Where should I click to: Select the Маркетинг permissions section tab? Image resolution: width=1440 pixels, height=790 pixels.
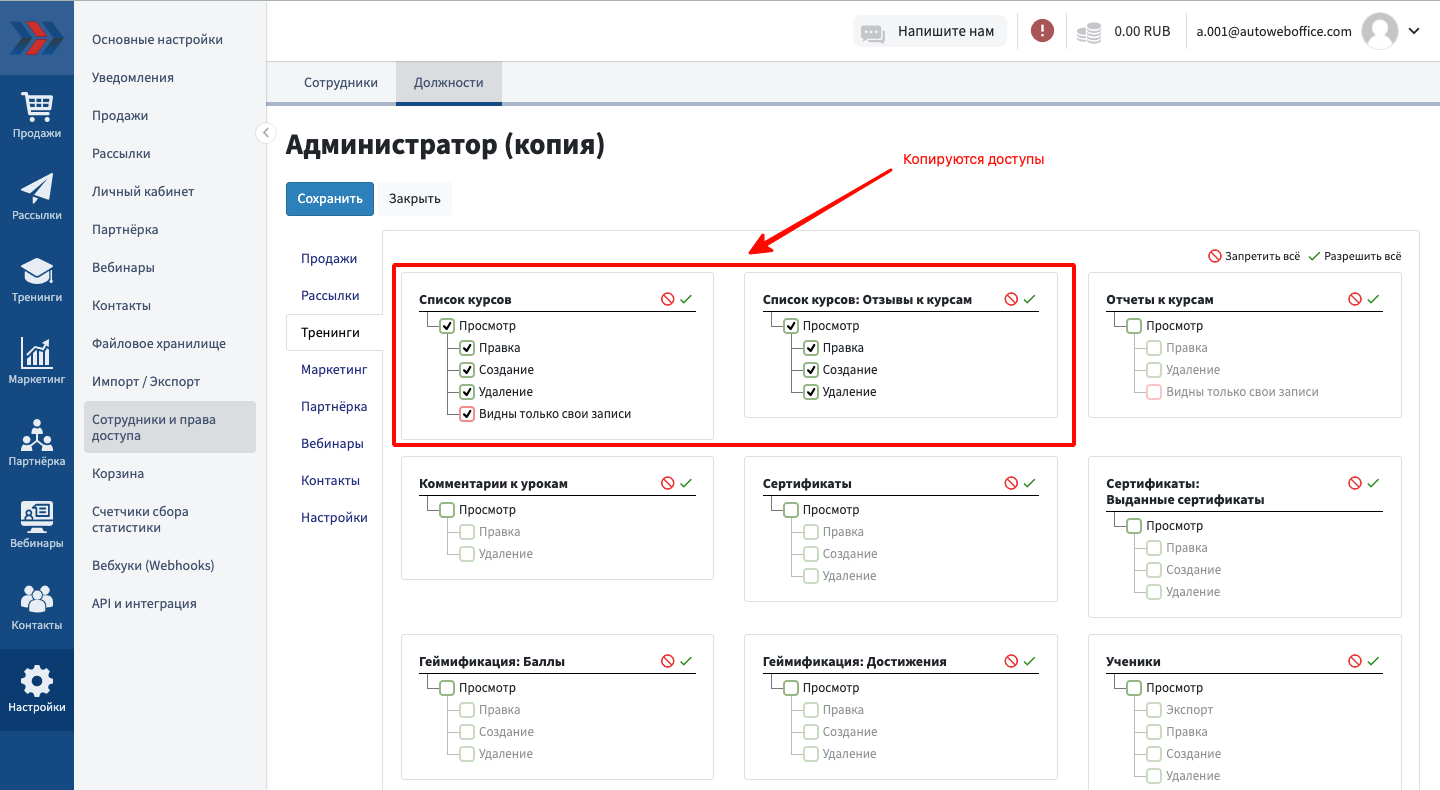point(334,370)
